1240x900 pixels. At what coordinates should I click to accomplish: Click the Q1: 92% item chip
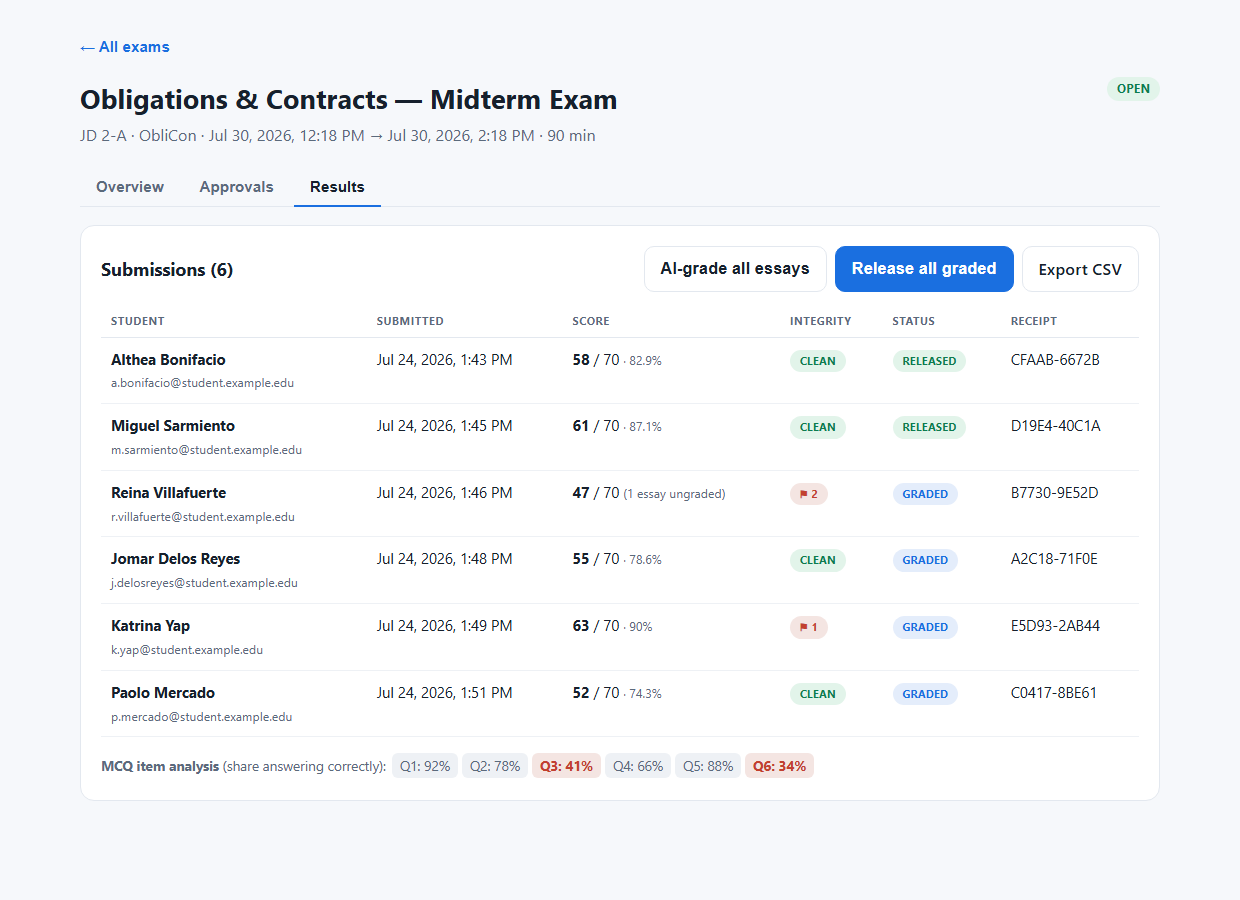coord(425,766)
